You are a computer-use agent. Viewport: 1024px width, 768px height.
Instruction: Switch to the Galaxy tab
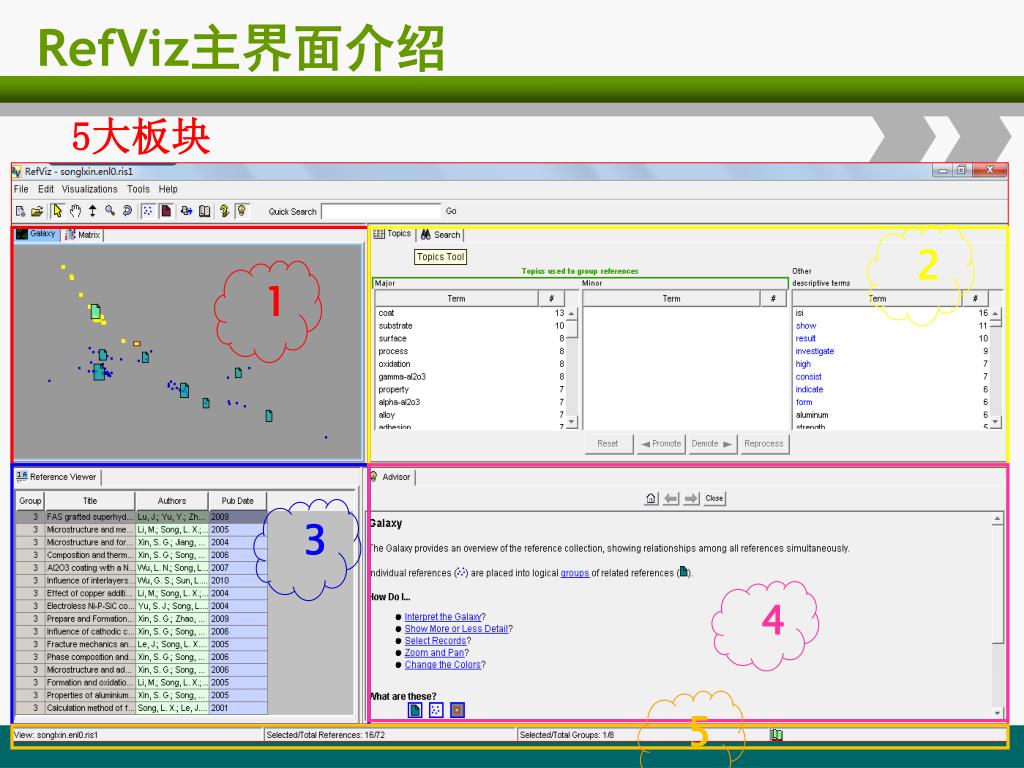point(37,234)
